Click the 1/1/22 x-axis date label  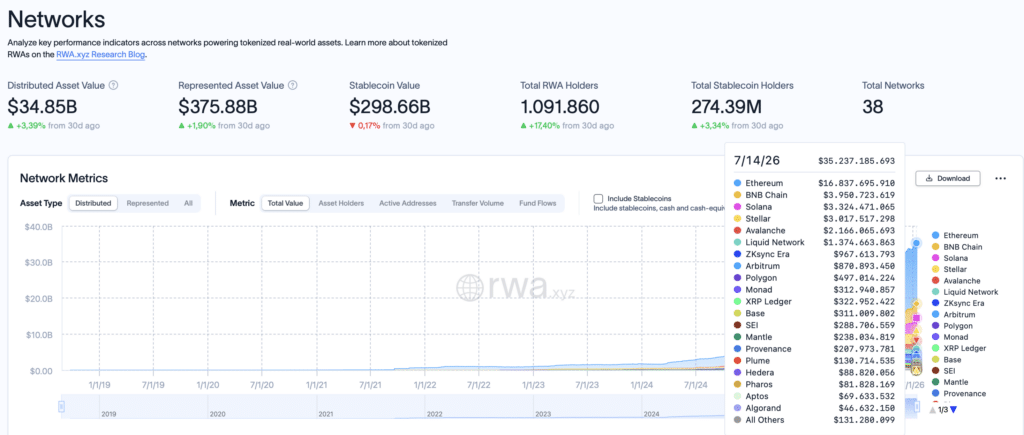426,385
